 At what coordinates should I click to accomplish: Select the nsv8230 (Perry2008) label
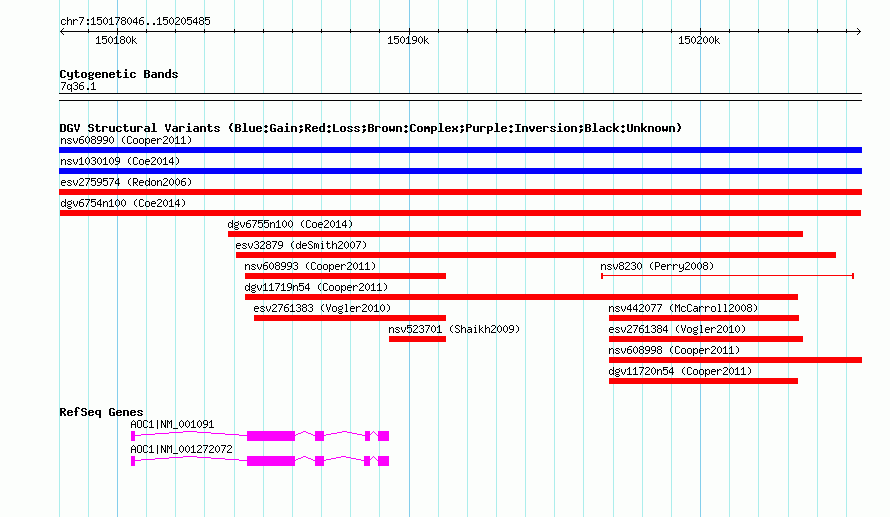(x=657, y=266)
